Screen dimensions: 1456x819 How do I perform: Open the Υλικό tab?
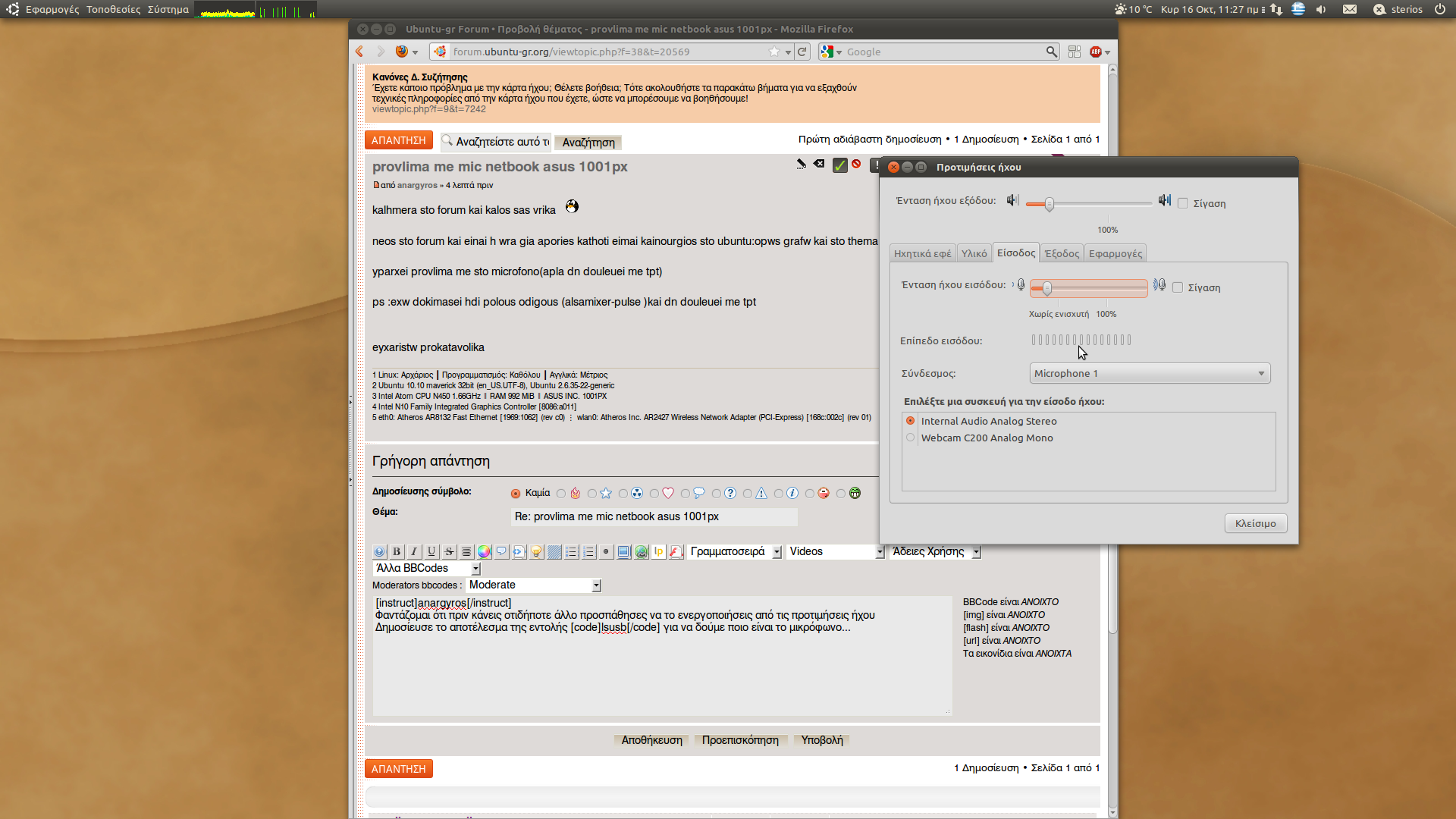974,253
